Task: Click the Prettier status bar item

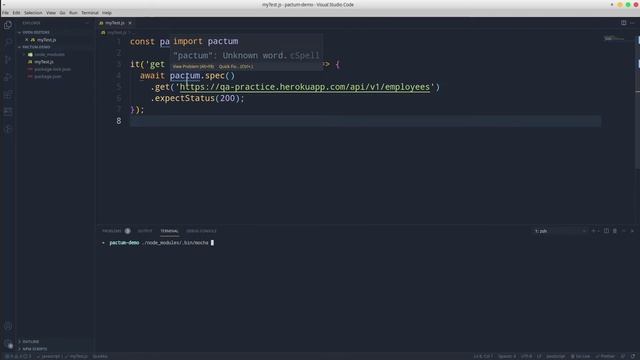Action: 605,356
